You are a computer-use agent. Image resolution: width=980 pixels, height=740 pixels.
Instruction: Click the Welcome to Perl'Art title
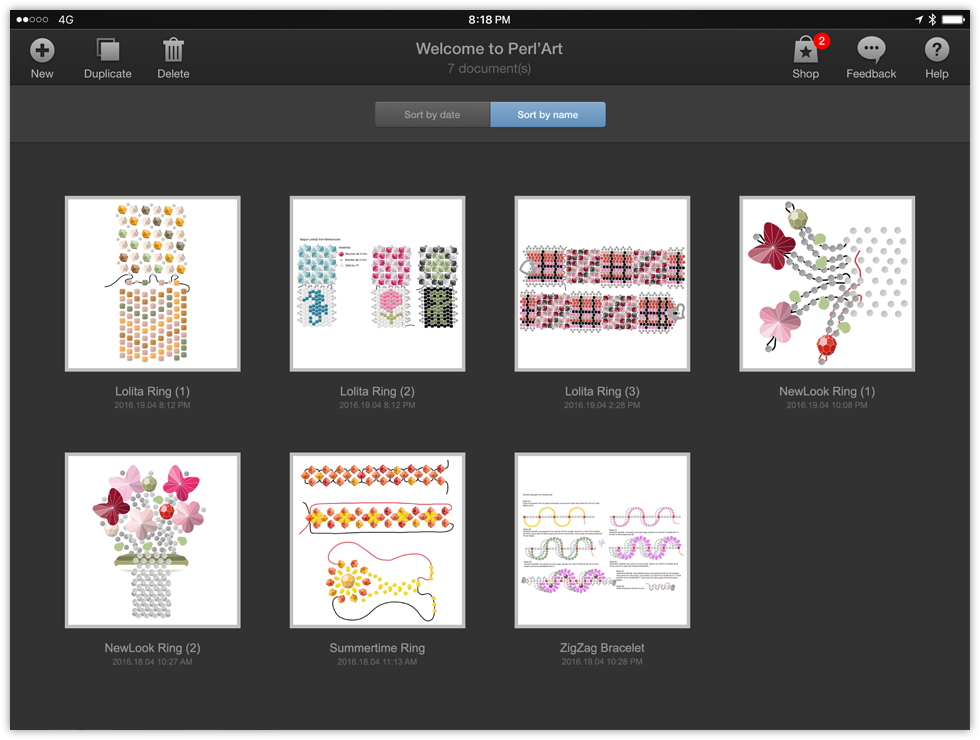tap(489, 49)
